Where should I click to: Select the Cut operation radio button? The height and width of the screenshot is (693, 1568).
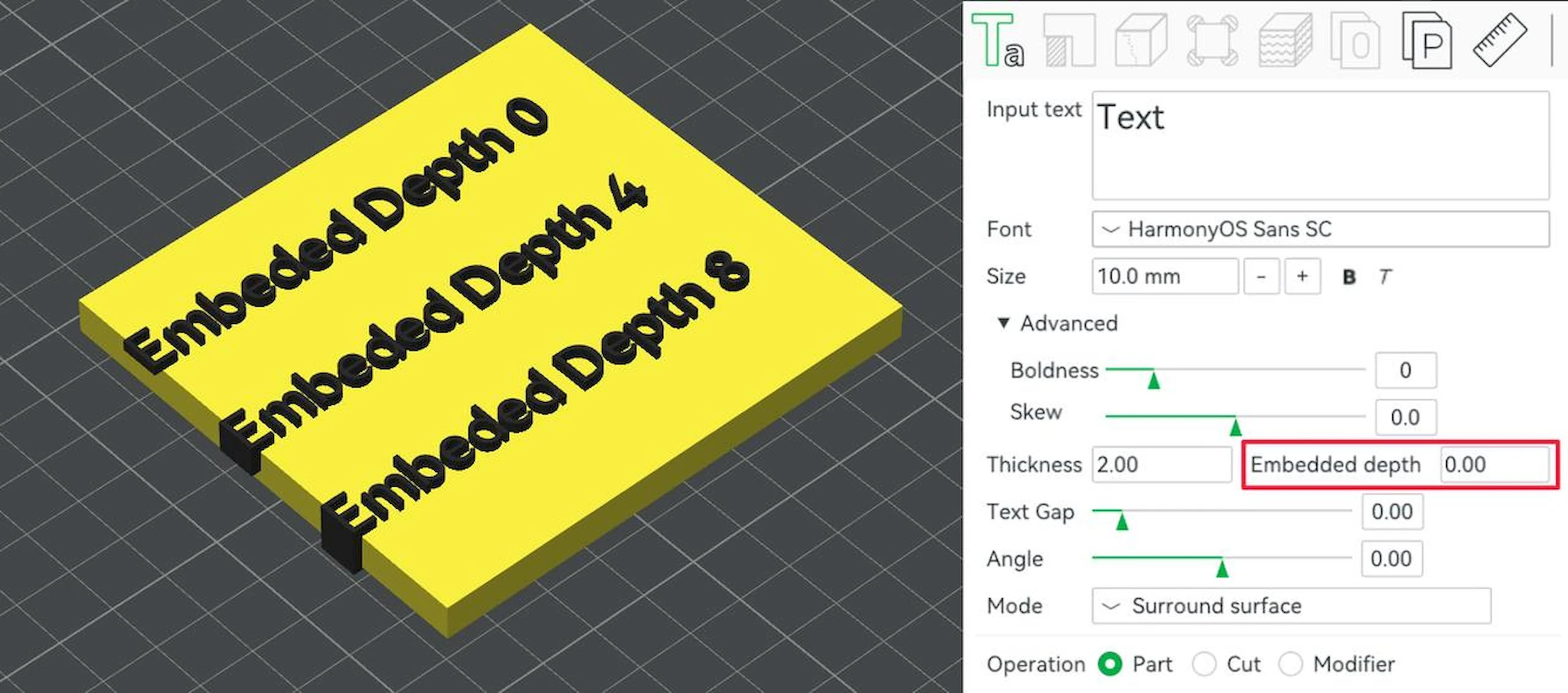point(1204,664)
